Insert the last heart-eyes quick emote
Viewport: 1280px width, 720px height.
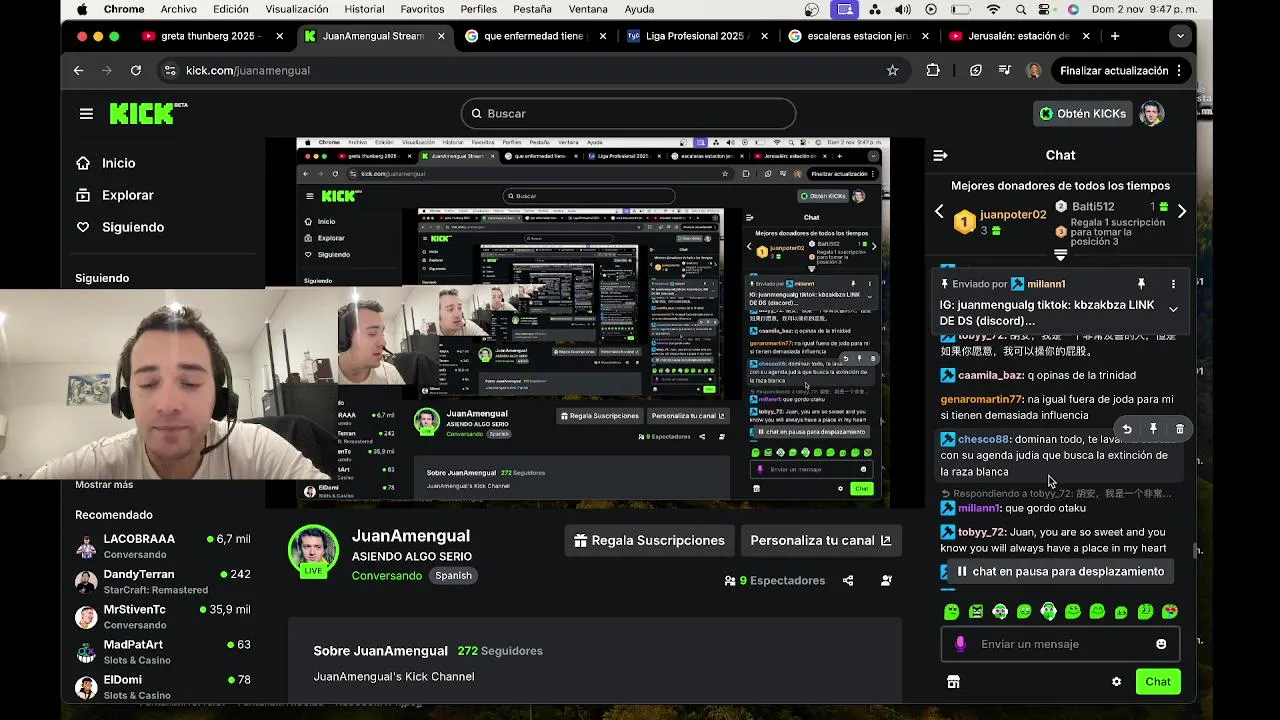click(x=1170, y=611)
